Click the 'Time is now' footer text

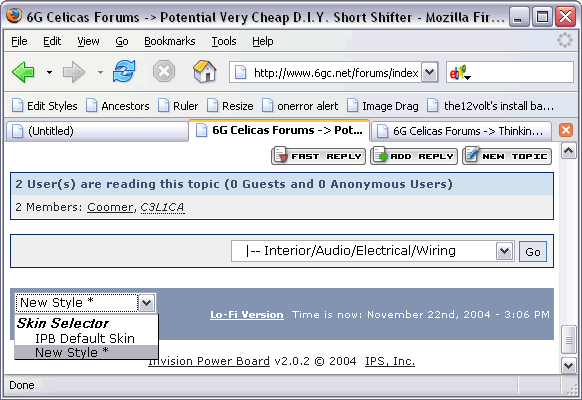point(421,315)
